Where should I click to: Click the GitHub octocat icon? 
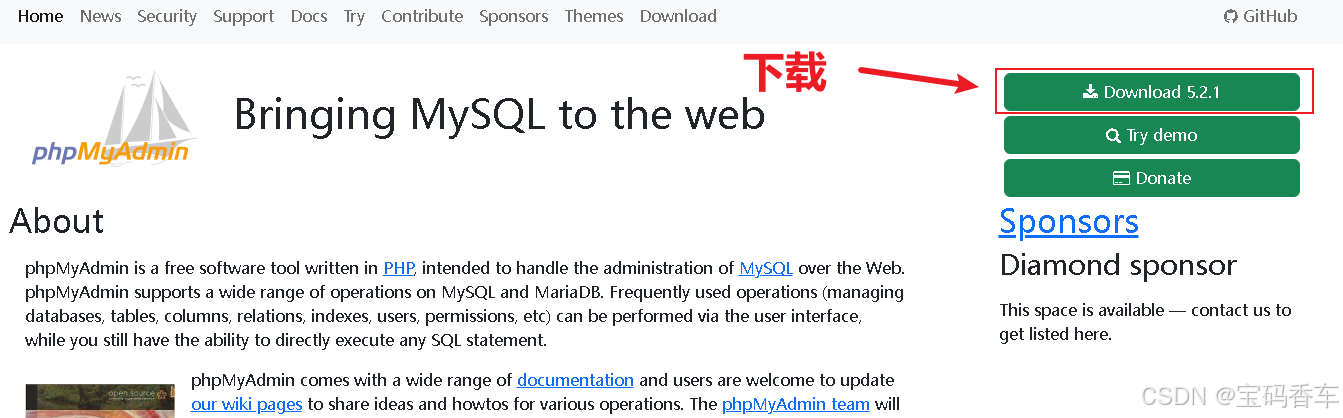pos(1231,16)
